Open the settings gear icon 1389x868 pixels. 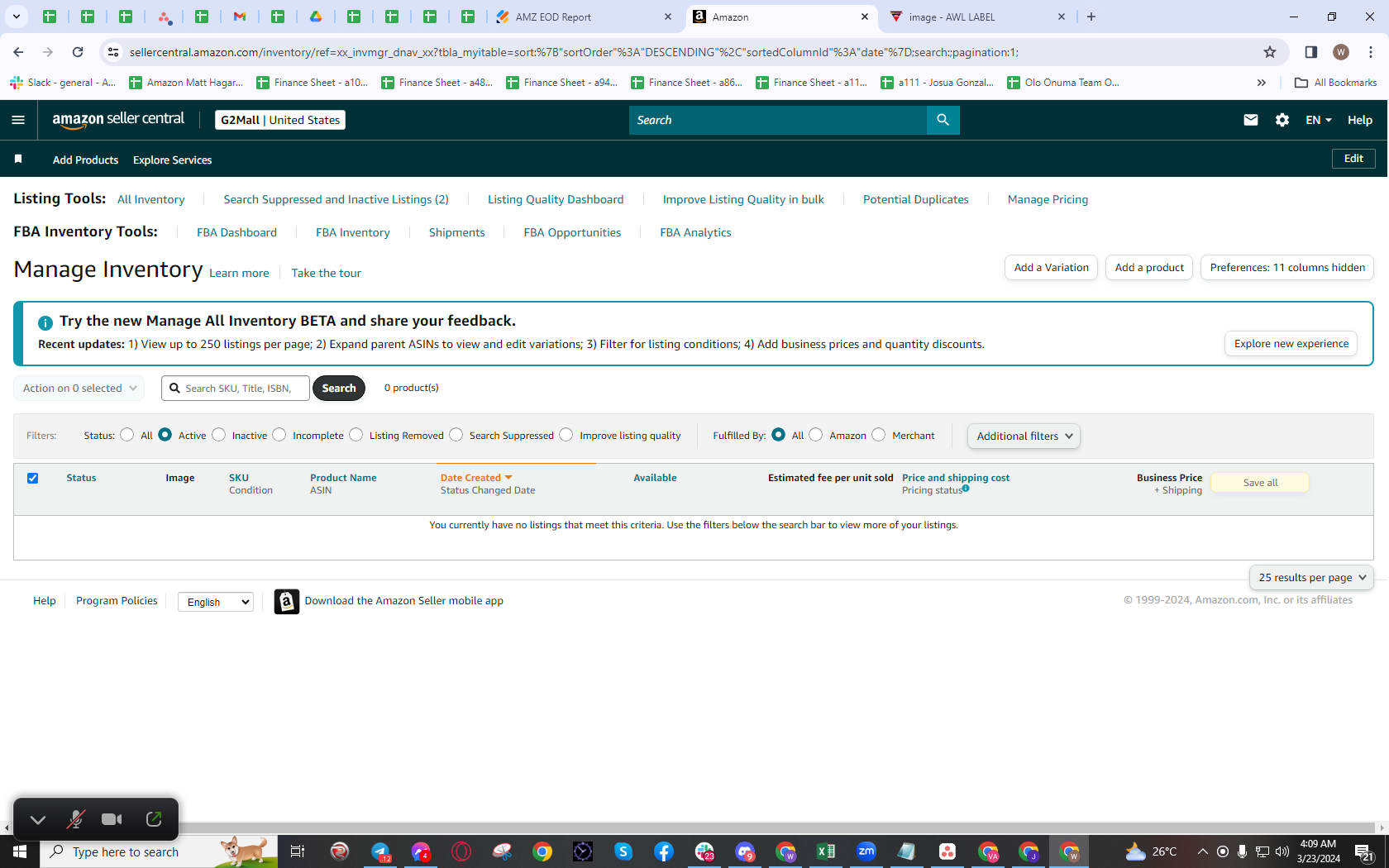point(1282,120)
